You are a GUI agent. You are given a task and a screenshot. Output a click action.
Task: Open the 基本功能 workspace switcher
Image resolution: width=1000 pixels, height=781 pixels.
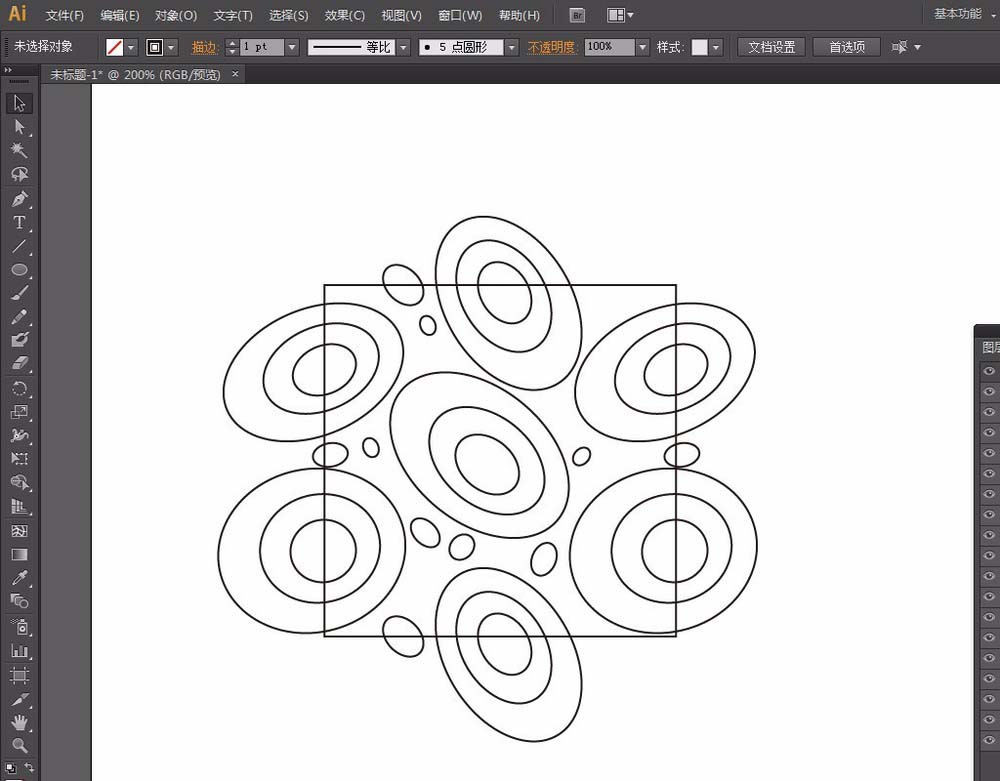964,14
